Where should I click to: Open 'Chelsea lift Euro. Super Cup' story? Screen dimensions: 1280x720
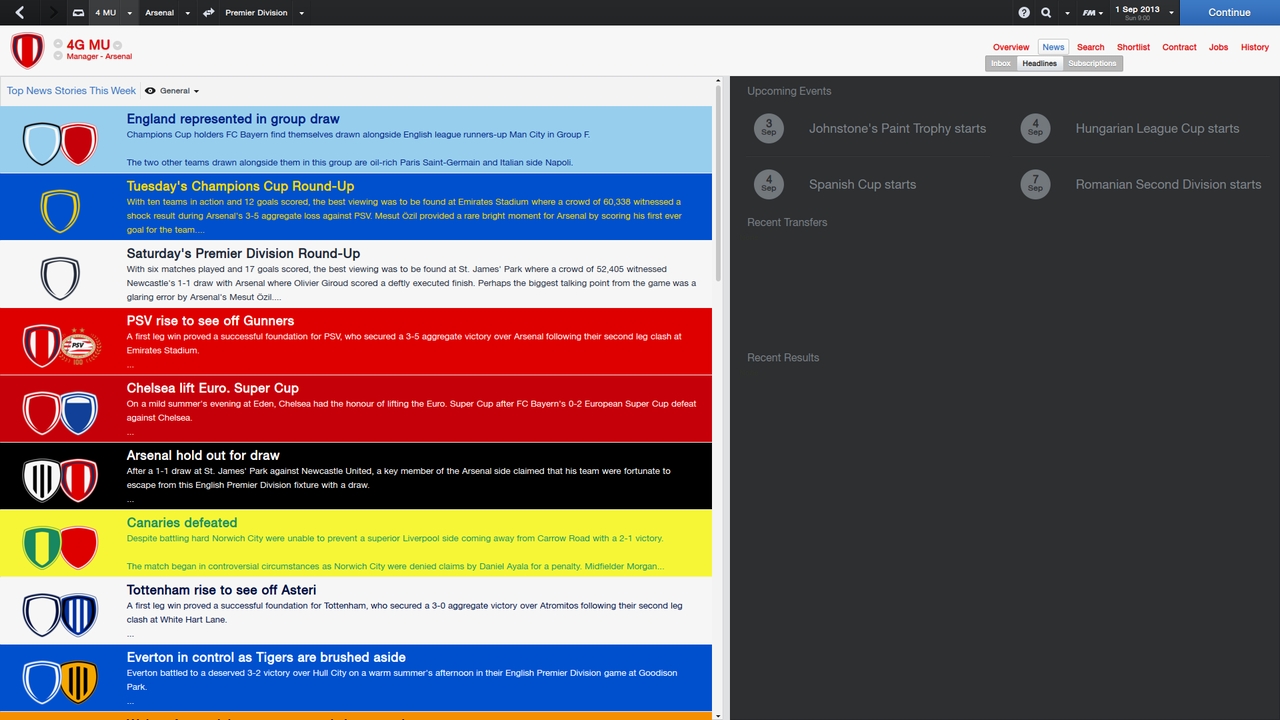pos(210,388)
